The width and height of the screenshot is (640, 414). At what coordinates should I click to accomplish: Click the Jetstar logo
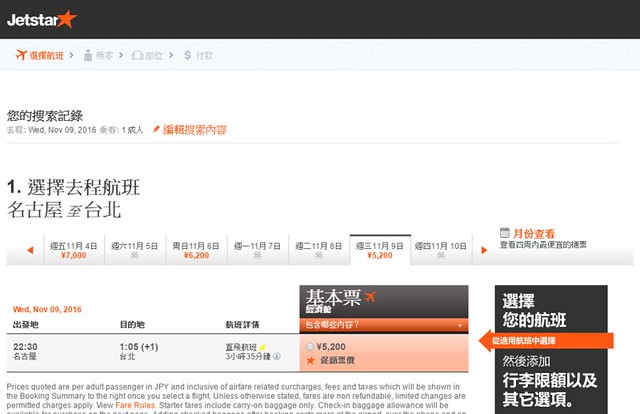point(42,19)
